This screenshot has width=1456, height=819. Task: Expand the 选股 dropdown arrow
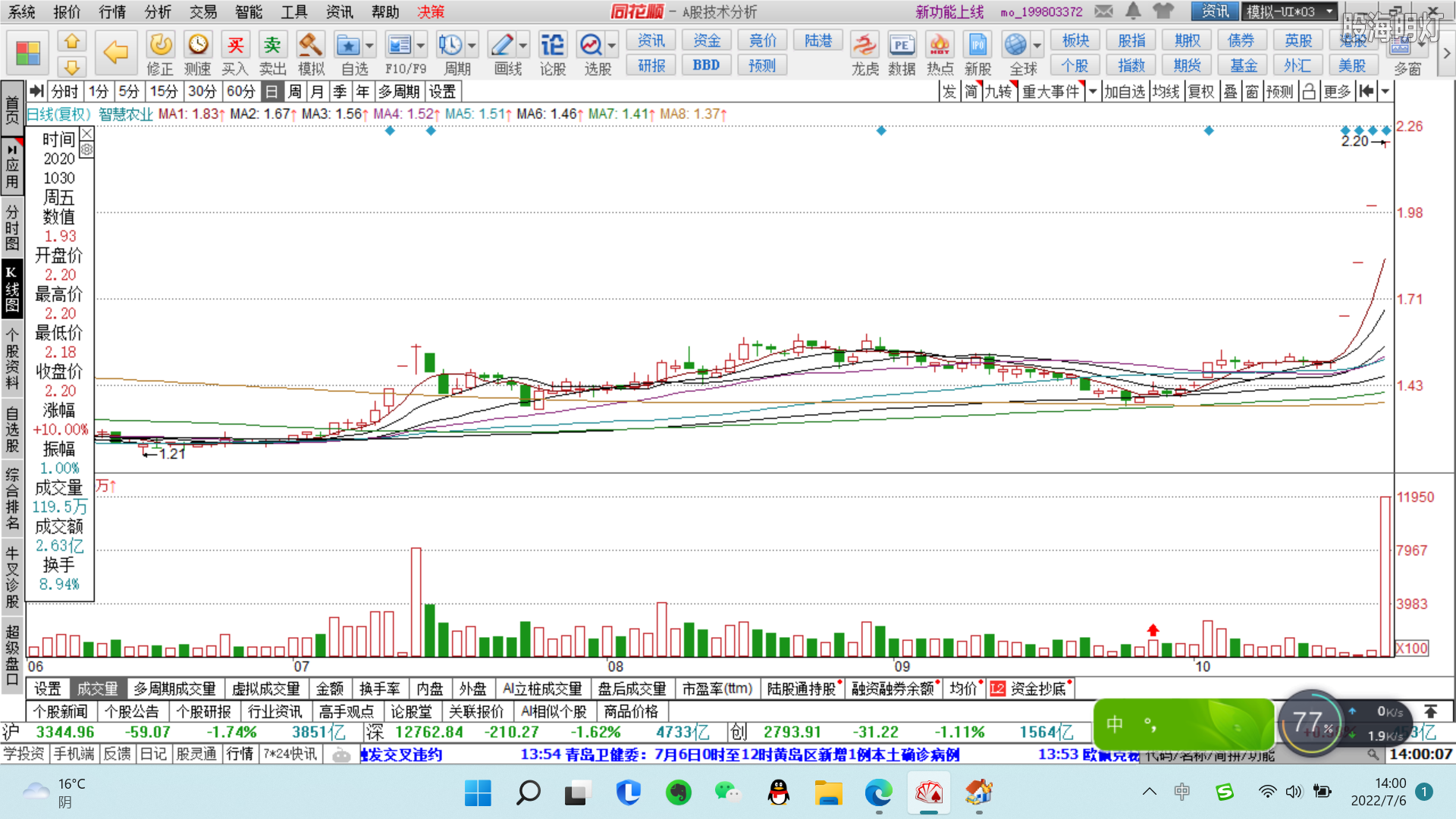click(x=612, y=45)
